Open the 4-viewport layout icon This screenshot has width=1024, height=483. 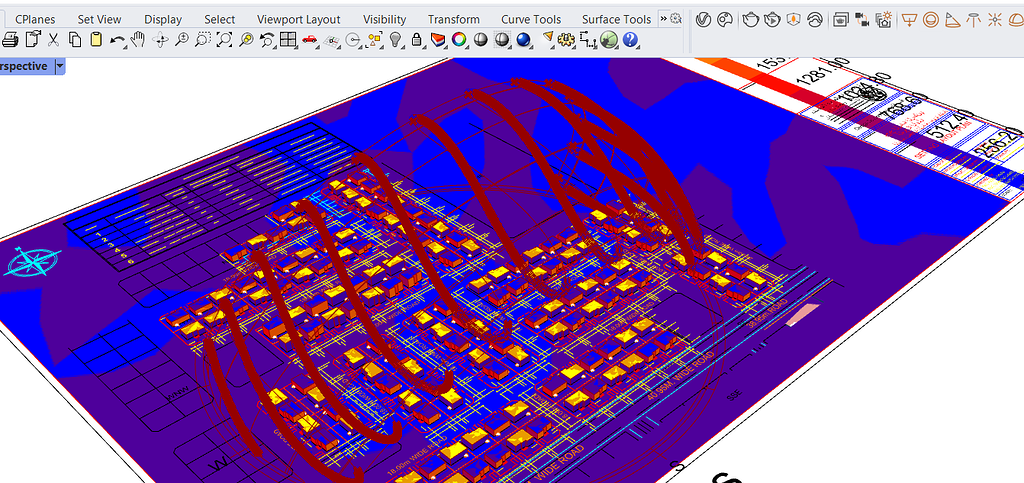click(x=288, y=40)
